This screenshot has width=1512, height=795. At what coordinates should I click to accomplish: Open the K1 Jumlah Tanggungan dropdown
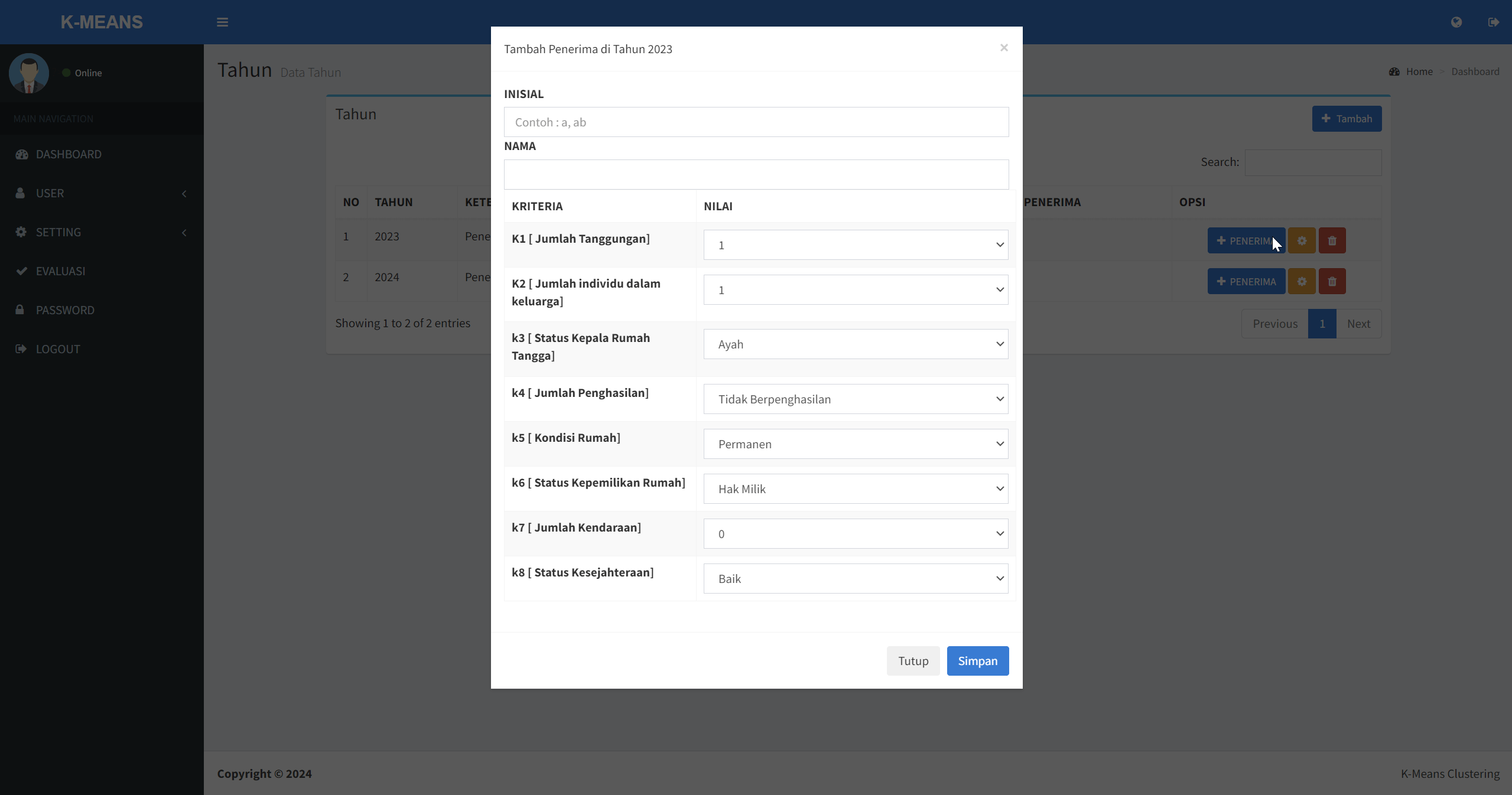coord(855,245)
